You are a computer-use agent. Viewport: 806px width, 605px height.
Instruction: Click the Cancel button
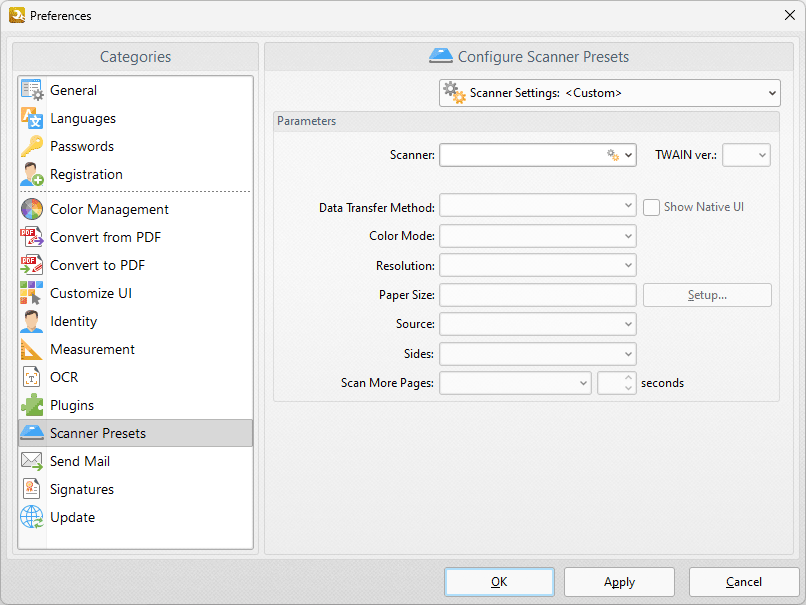(744, 582)
